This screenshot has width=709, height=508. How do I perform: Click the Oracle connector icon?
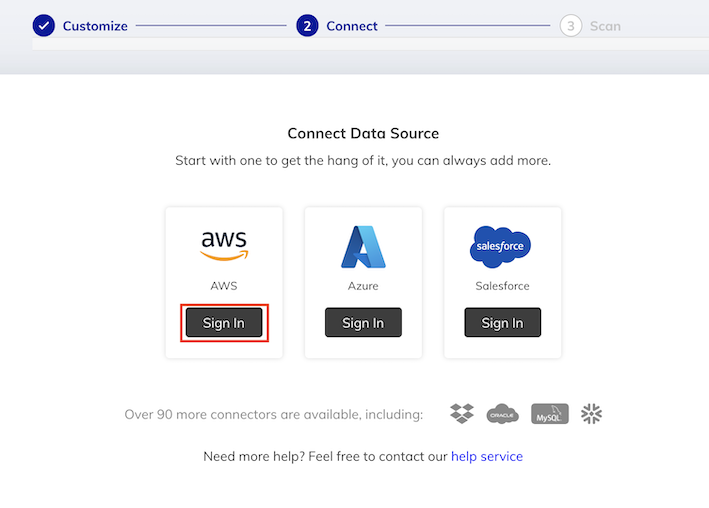click(x=502, y=414)
